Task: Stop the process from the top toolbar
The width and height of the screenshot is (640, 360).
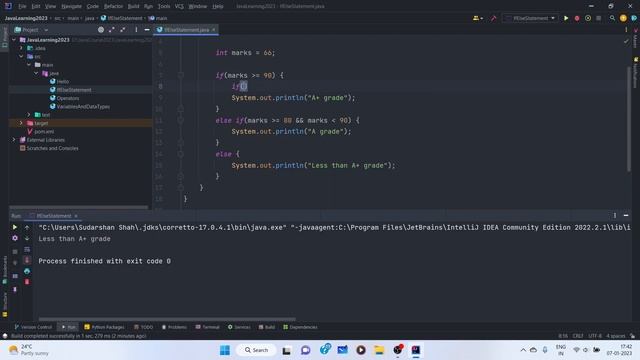Action: click(x=598, y=18)
